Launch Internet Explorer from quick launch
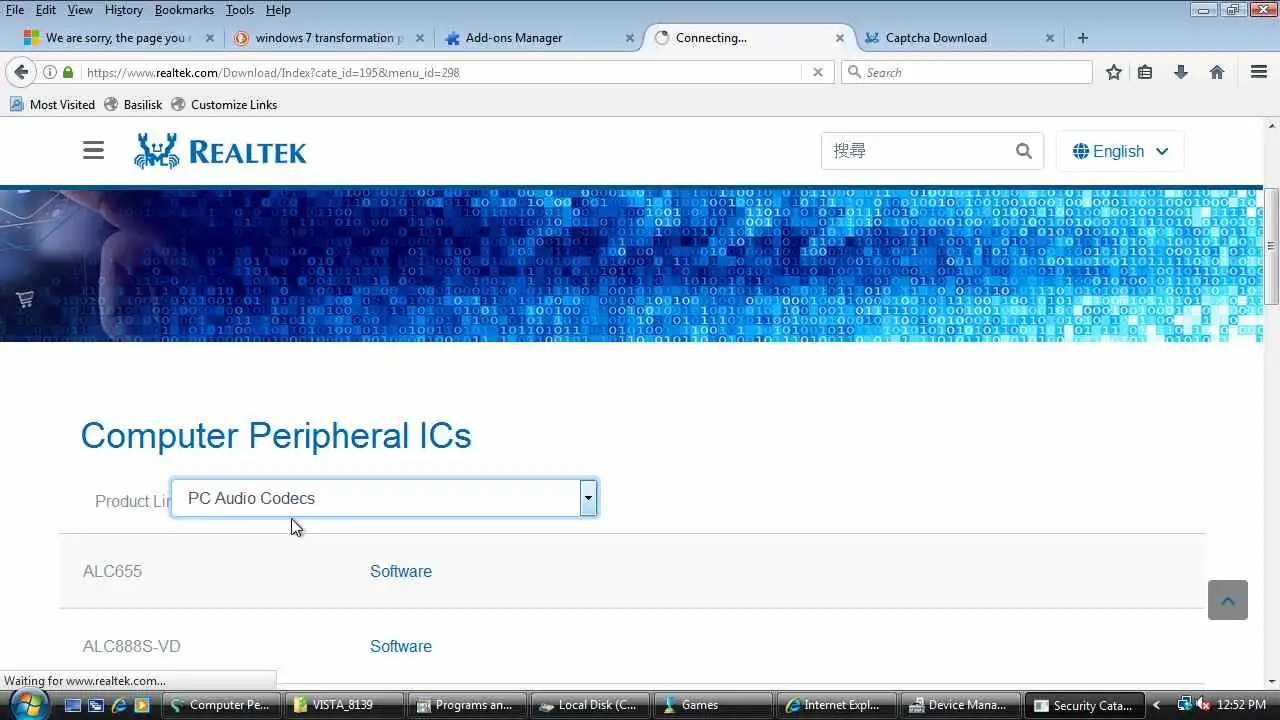 pos(119,705)
